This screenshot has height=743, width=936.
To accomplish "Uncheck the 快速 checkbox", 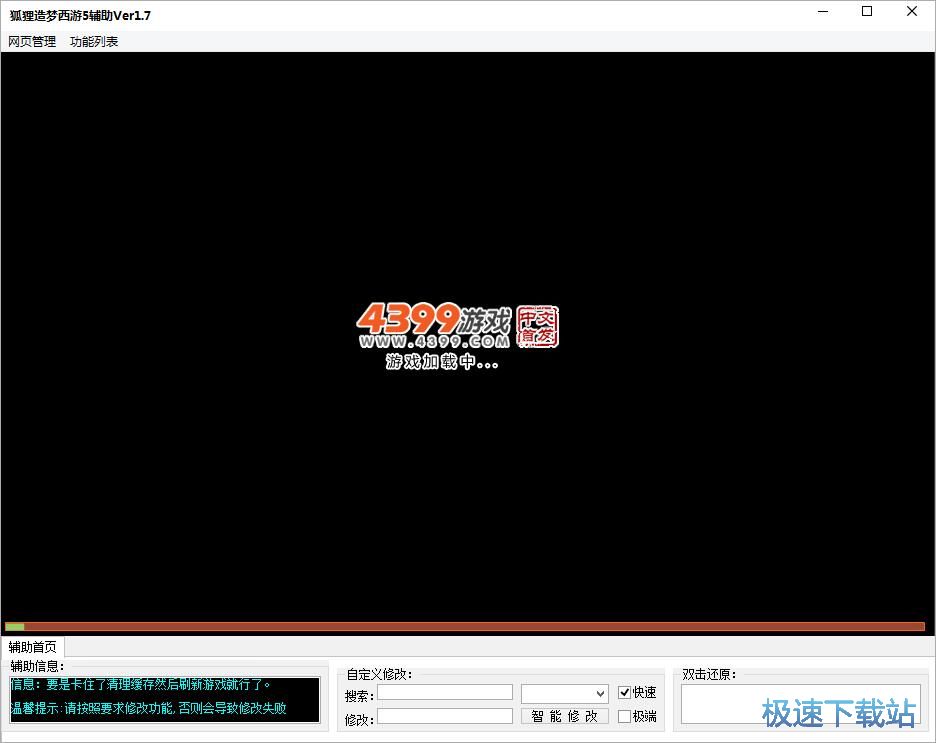I will pos(625,692).
